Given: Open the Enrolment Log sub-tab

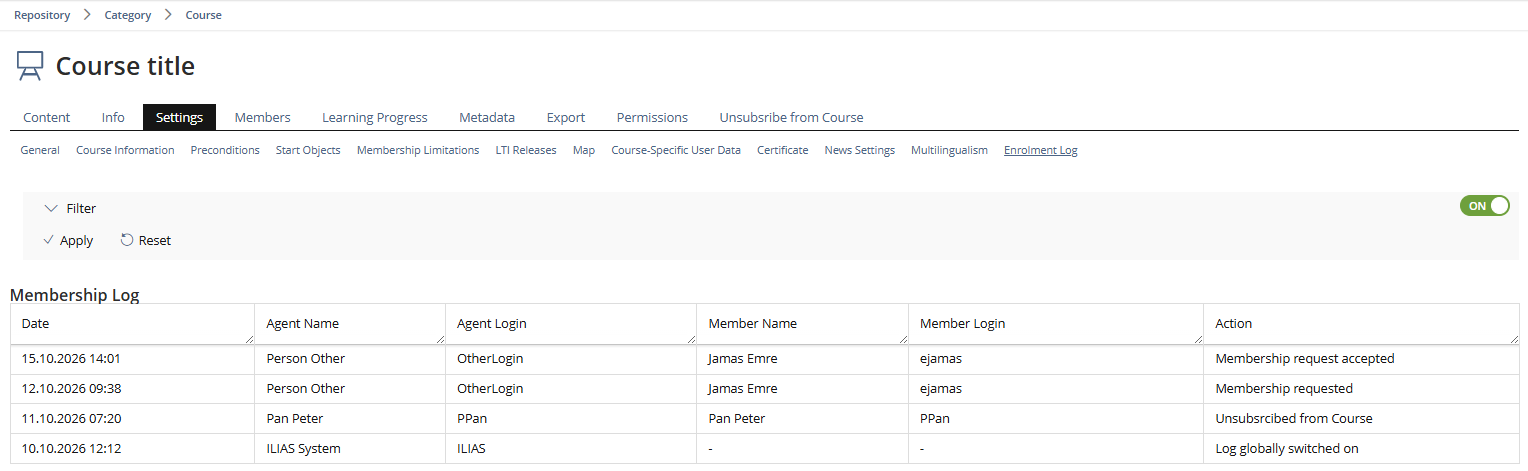Looking at the screenshot, I should (1041, 150).
